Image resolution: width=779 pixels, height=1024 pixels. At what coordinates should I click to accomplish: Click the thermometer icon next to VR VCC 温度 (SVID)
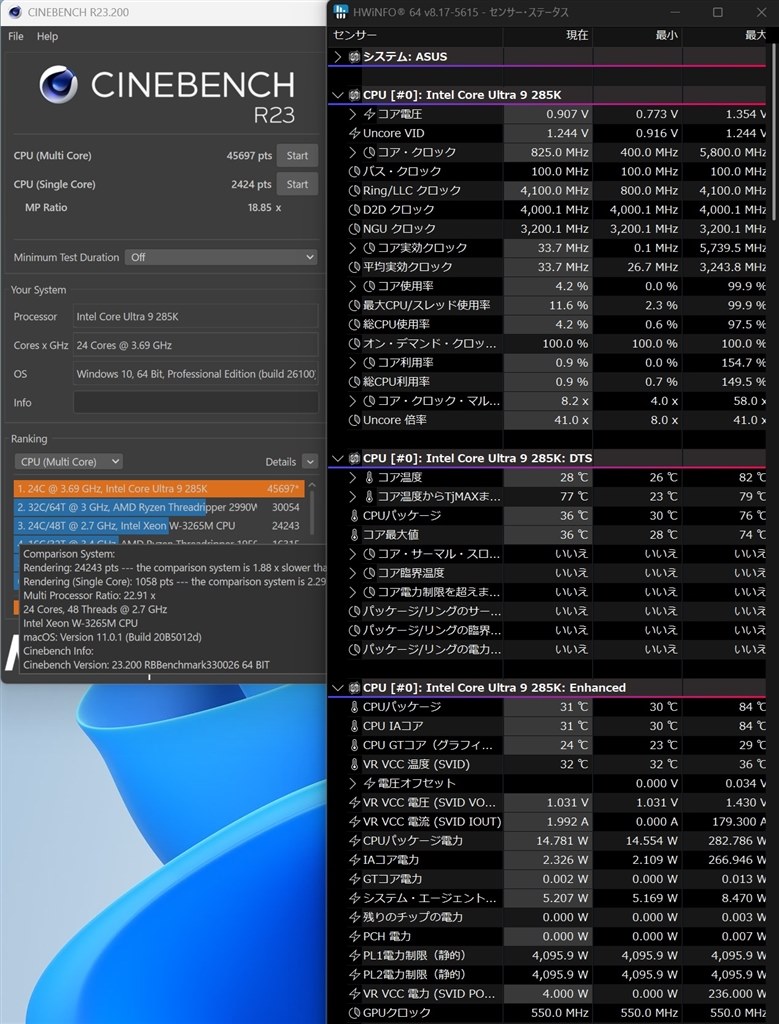[355, 764]
